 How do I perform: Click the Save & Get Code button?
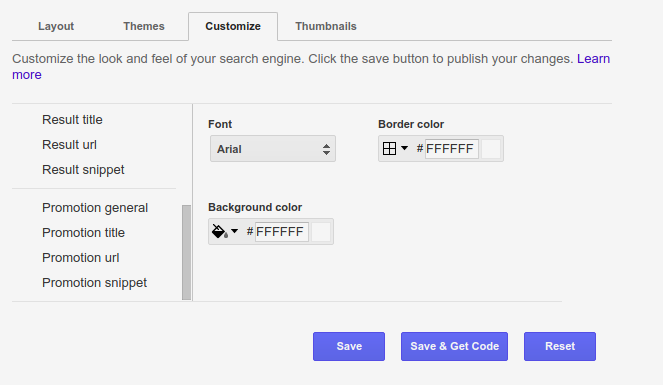point(455,346)
